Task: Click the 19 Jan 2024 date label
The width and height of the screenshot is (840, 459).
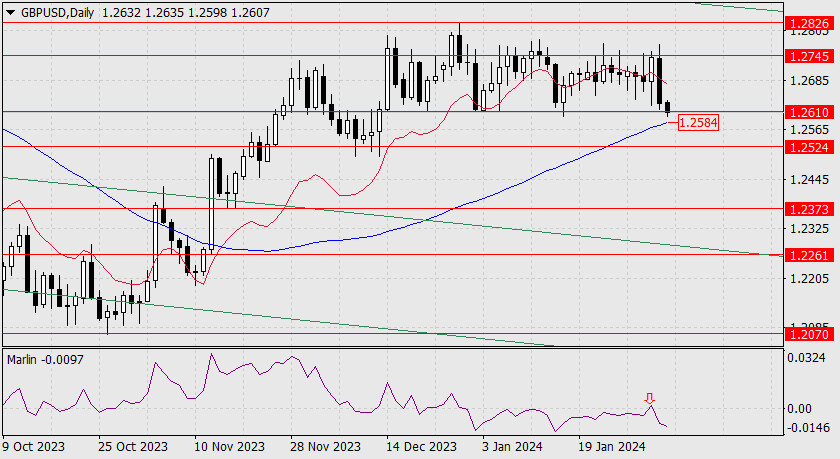Action: pos(612,446)
